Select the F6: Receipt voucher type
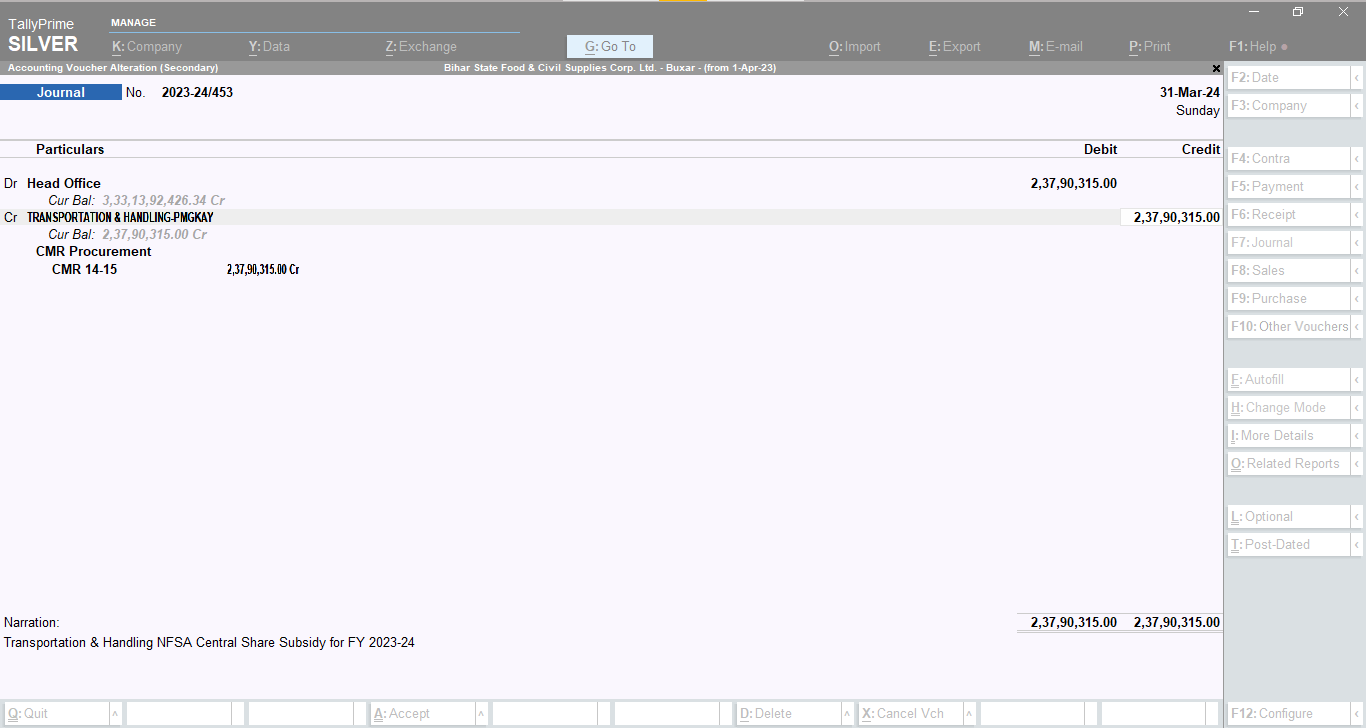1366x728 pixels. pyautogui.click(x=1289, y=215)
